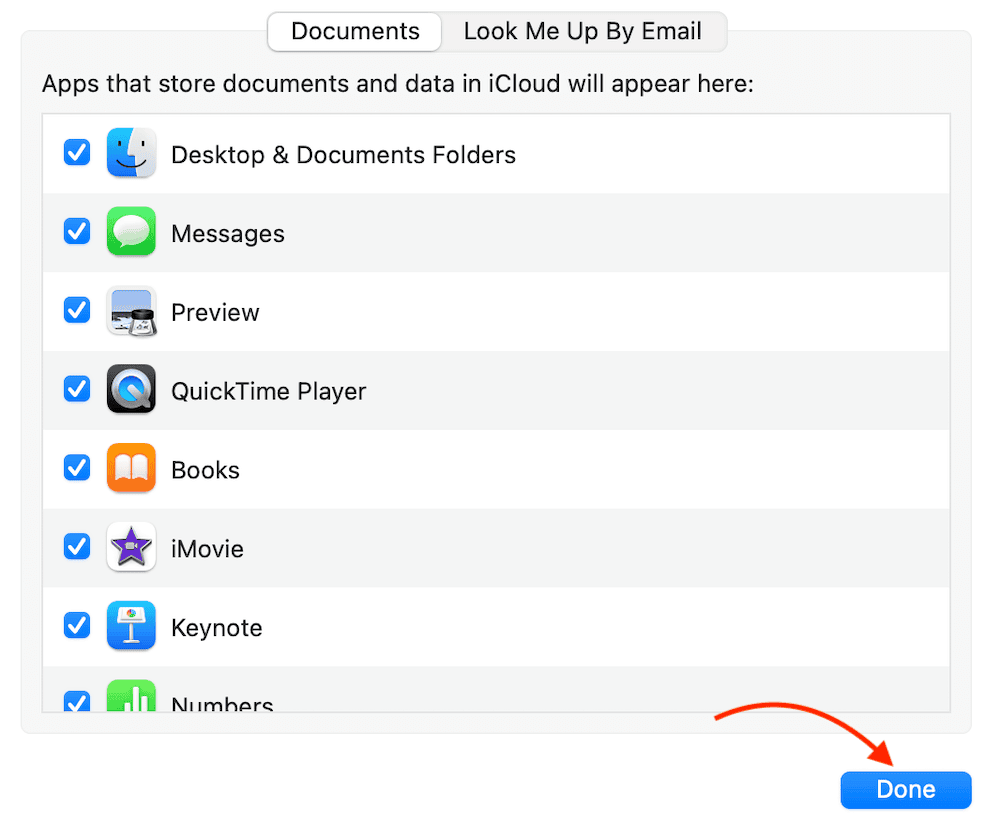
Task: Select the Numbers row label
Action: pos(222,703)
